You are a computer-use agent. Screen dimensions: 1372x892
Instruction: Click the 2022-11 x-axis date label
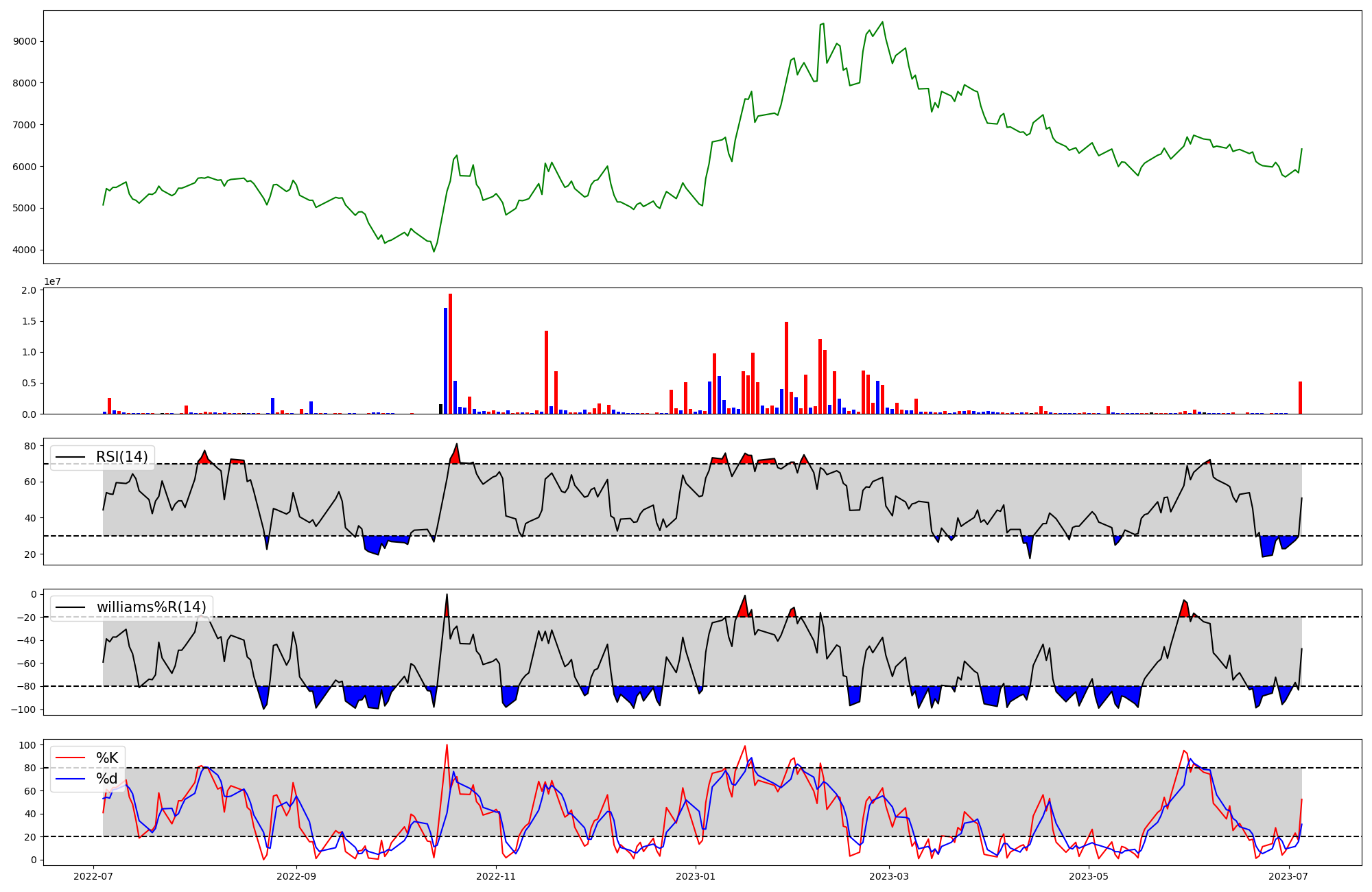click(x=496, y=876)
